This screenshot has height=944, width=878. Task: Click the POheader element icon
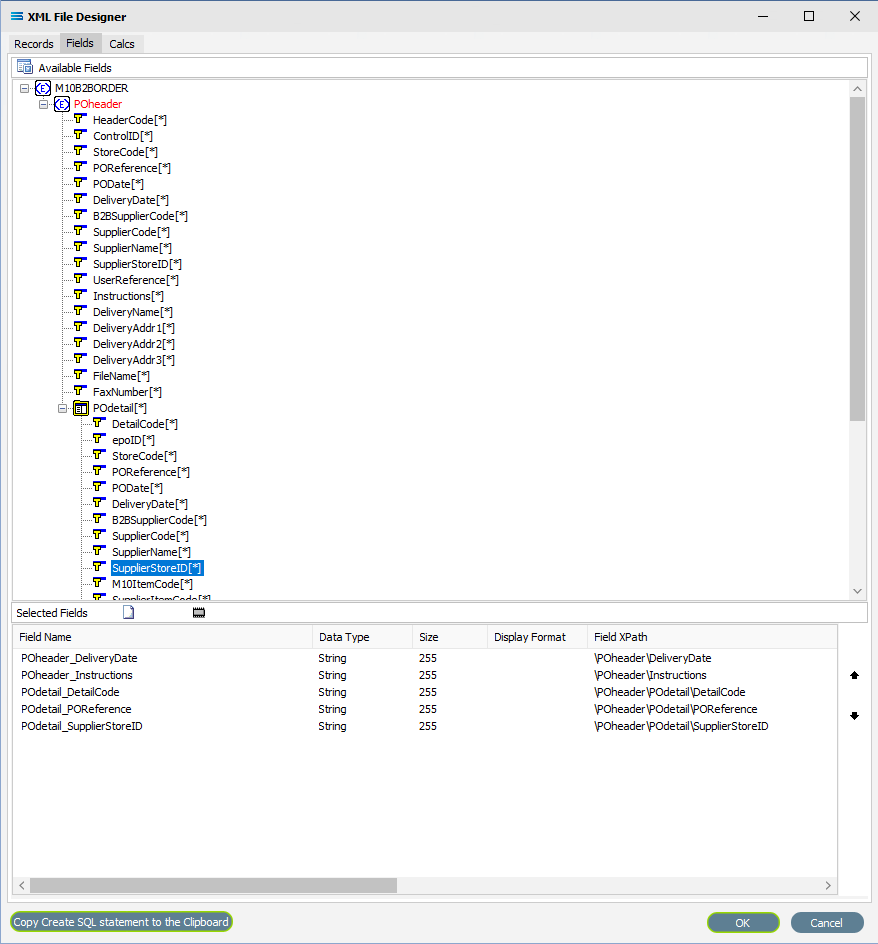[62, 104]
